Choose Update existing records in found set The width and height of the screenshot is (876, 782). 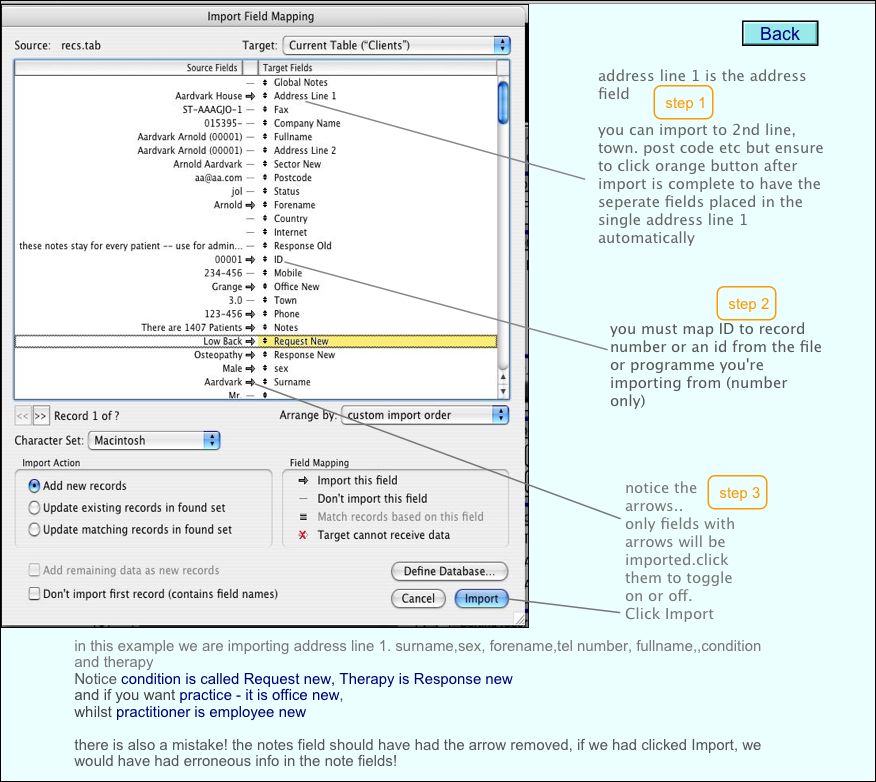(x=34, y=508)
